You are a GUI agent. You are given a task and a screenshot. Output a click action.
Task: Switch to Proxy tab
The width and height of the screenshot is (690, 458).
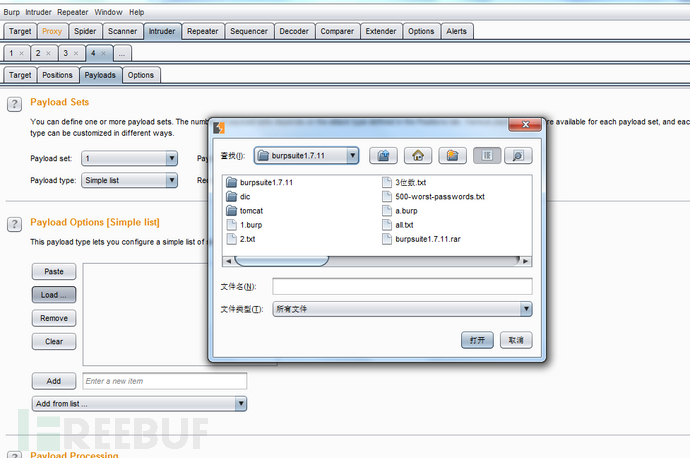pos(52,31)
